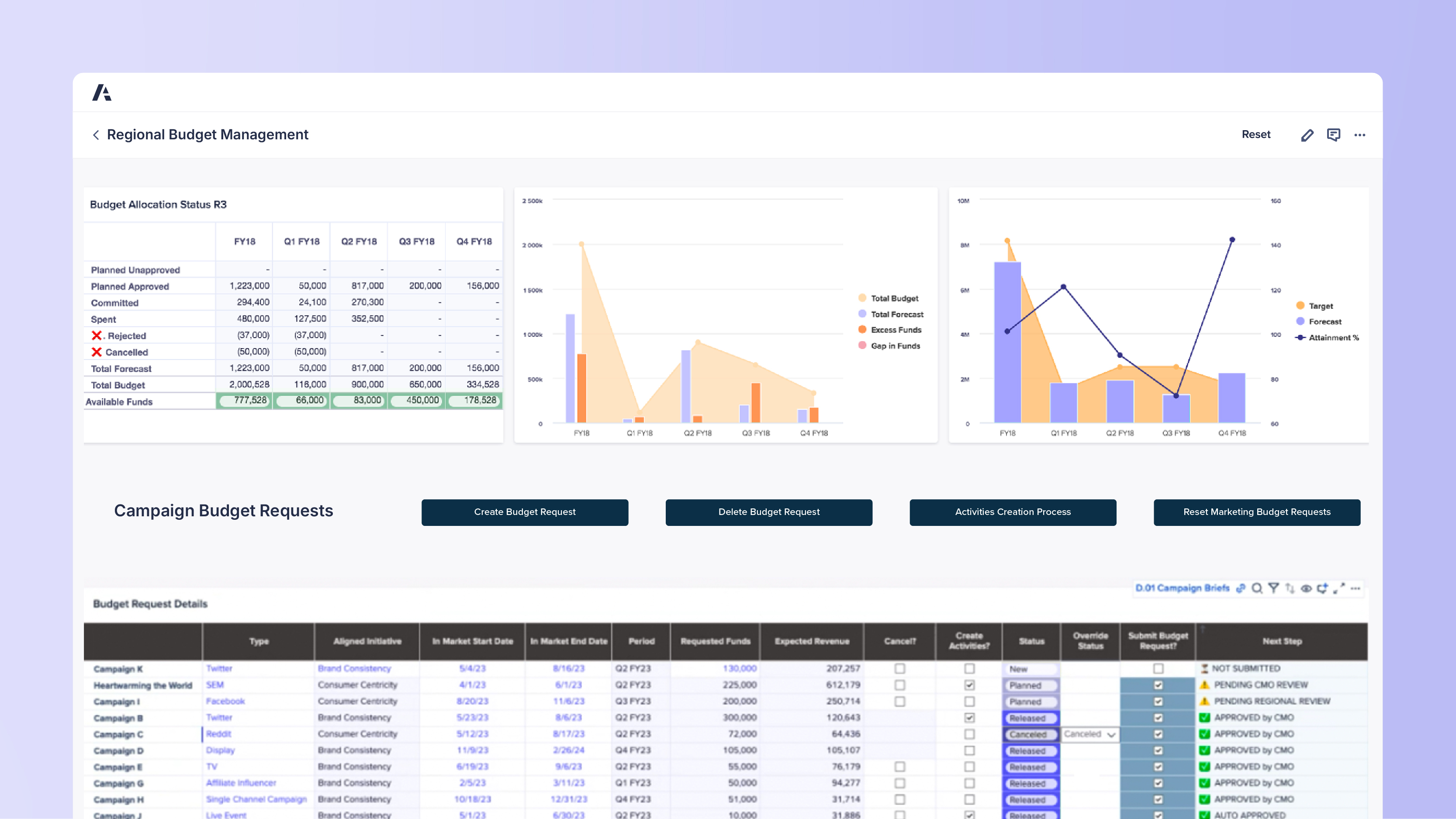This screenshot has height=819, width=1456.
Task: Click the Reset Marketing Budget Requests button
Action: 1257,512
